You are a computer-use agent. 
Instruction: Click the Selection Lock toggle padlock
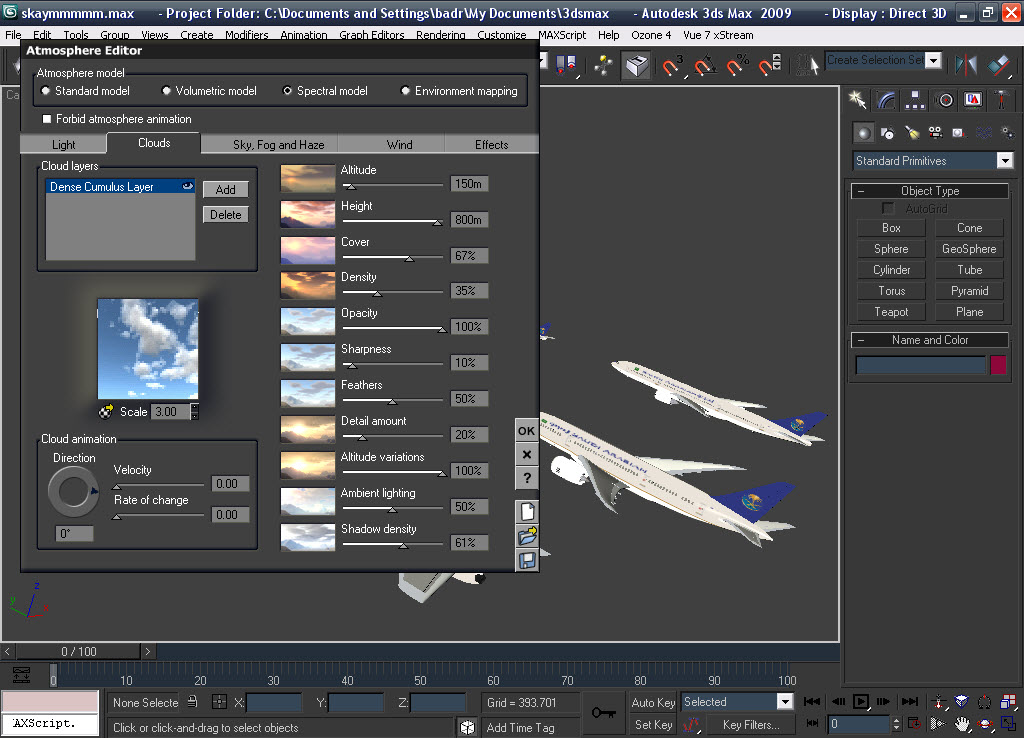(193, 702)
